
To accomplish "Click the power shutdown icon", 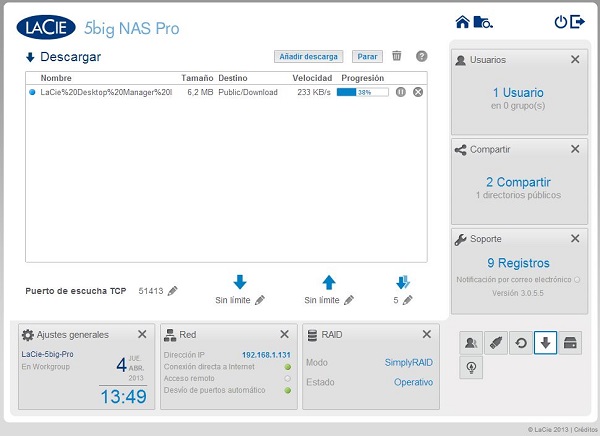I will click(561, 22).
